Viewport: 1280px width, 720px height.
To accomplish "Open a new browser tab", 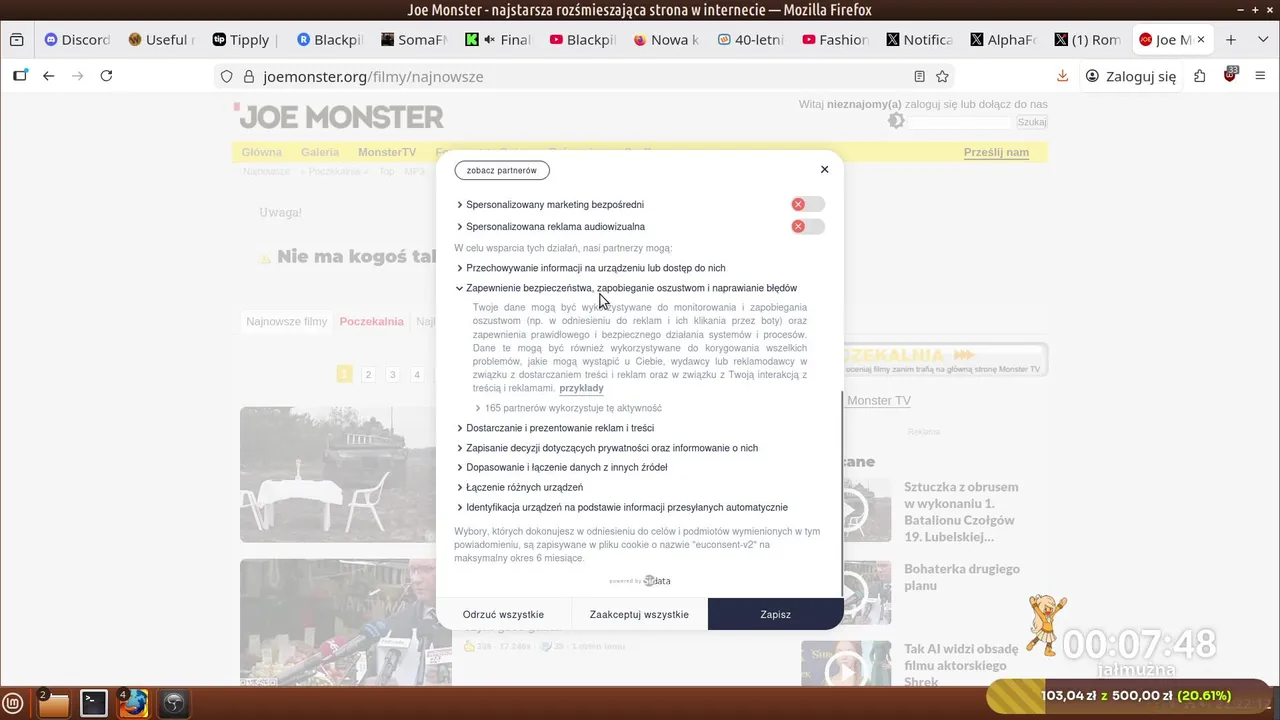I will click(x=1231, y=40).
